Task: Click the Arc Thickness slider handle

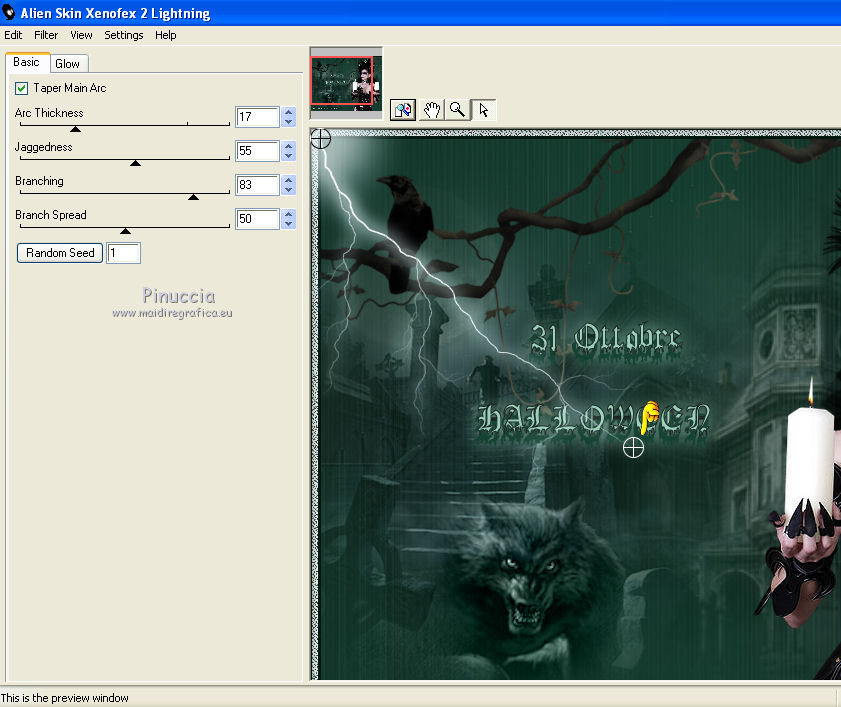Action: coord(76,129)
